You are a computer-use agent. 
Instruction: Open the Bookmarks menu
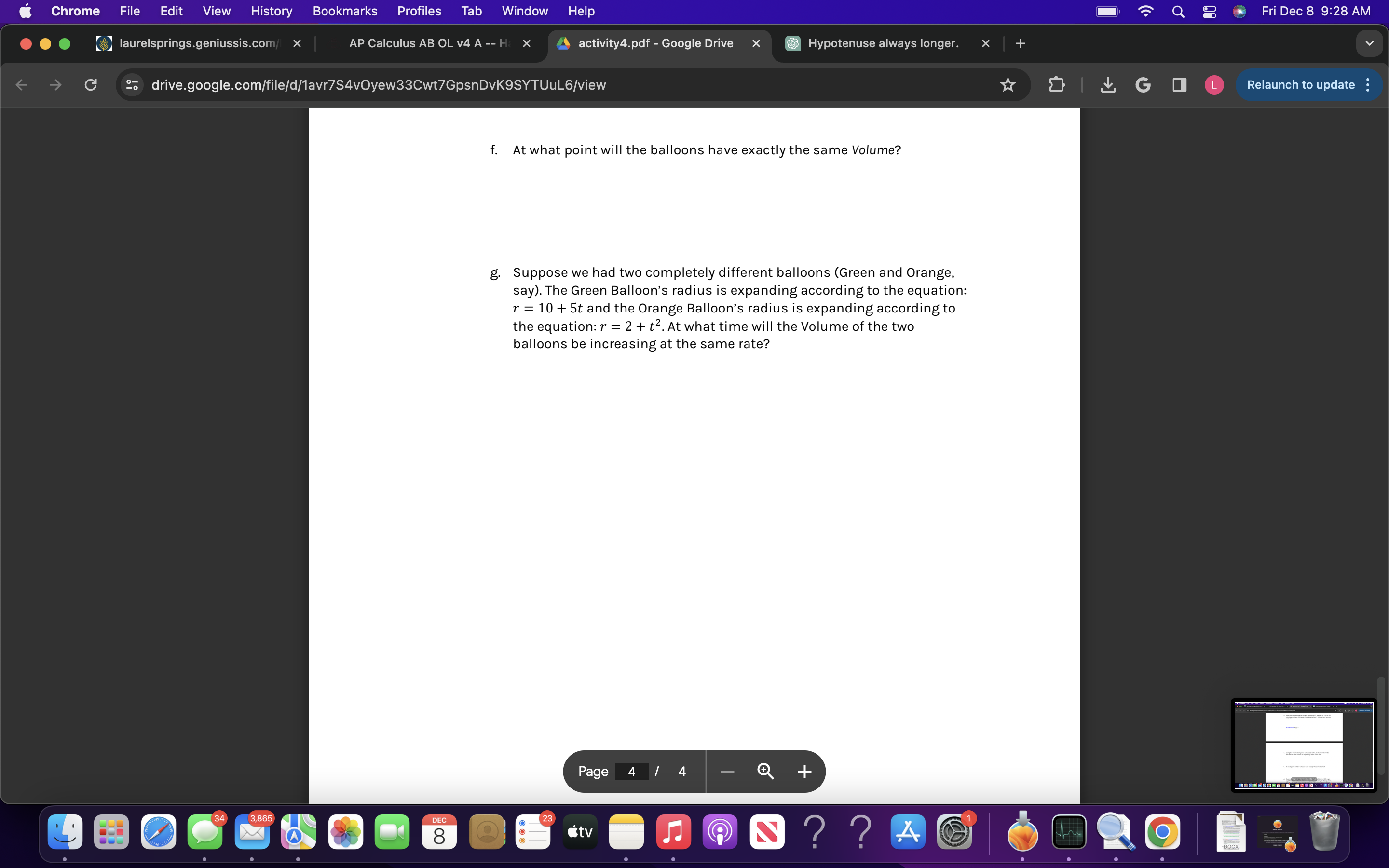[345, 11]
